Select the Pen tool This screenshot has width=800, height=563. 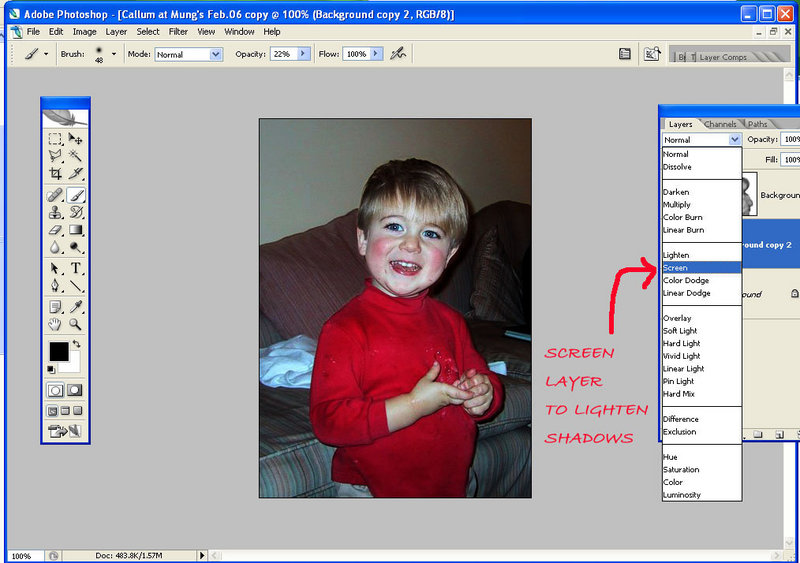coord(55,285)
